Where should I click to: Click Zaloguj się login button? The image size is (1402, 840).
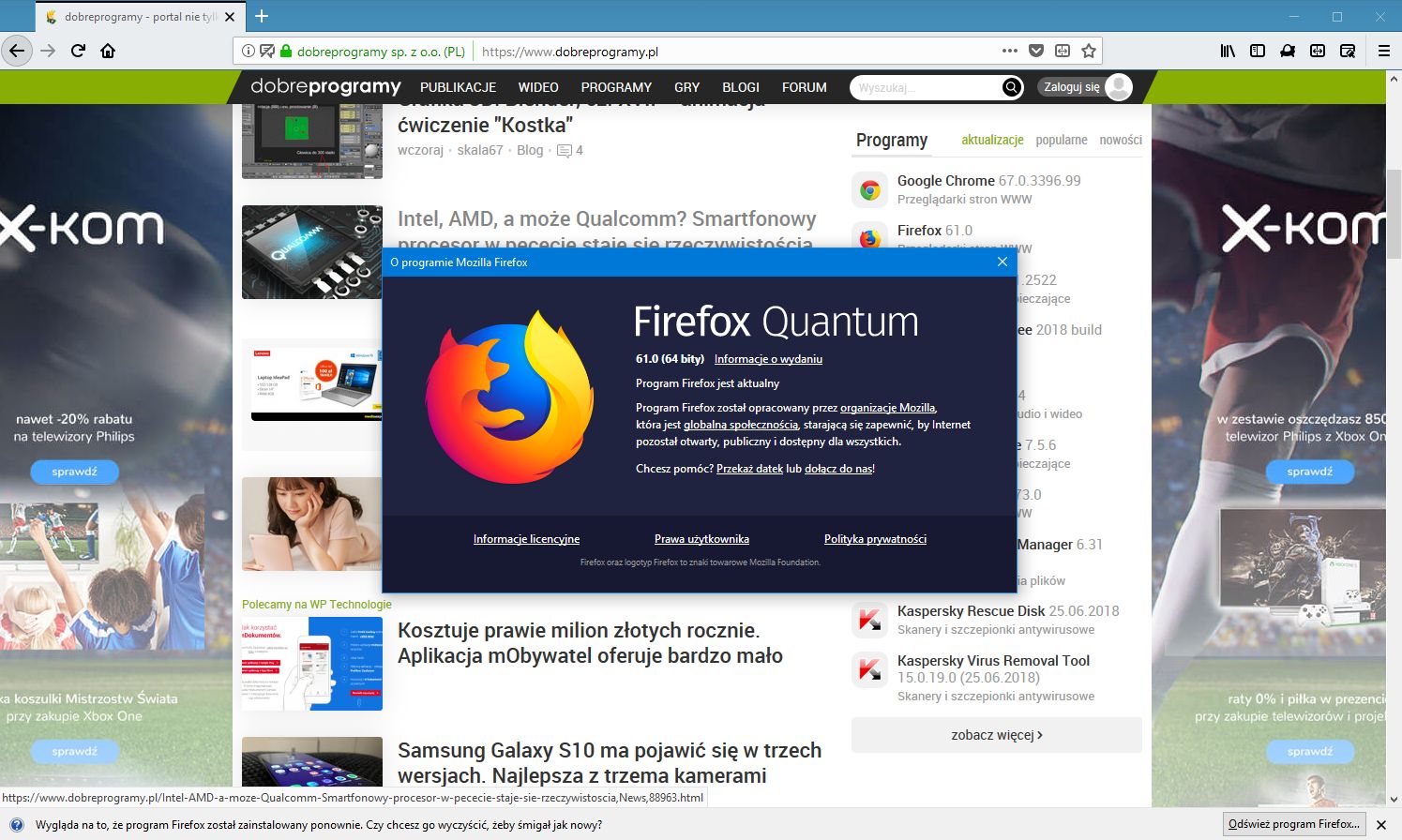(x=1072, y=87)
